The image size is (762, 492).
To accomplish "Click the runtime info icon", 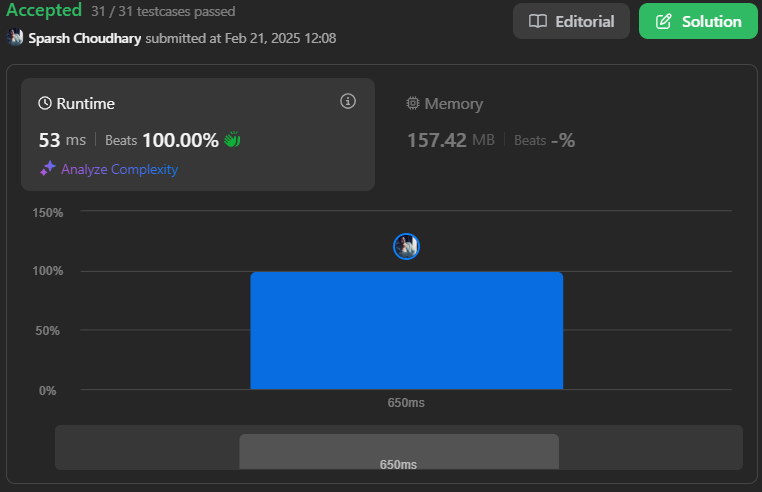I will pos(347,101).
